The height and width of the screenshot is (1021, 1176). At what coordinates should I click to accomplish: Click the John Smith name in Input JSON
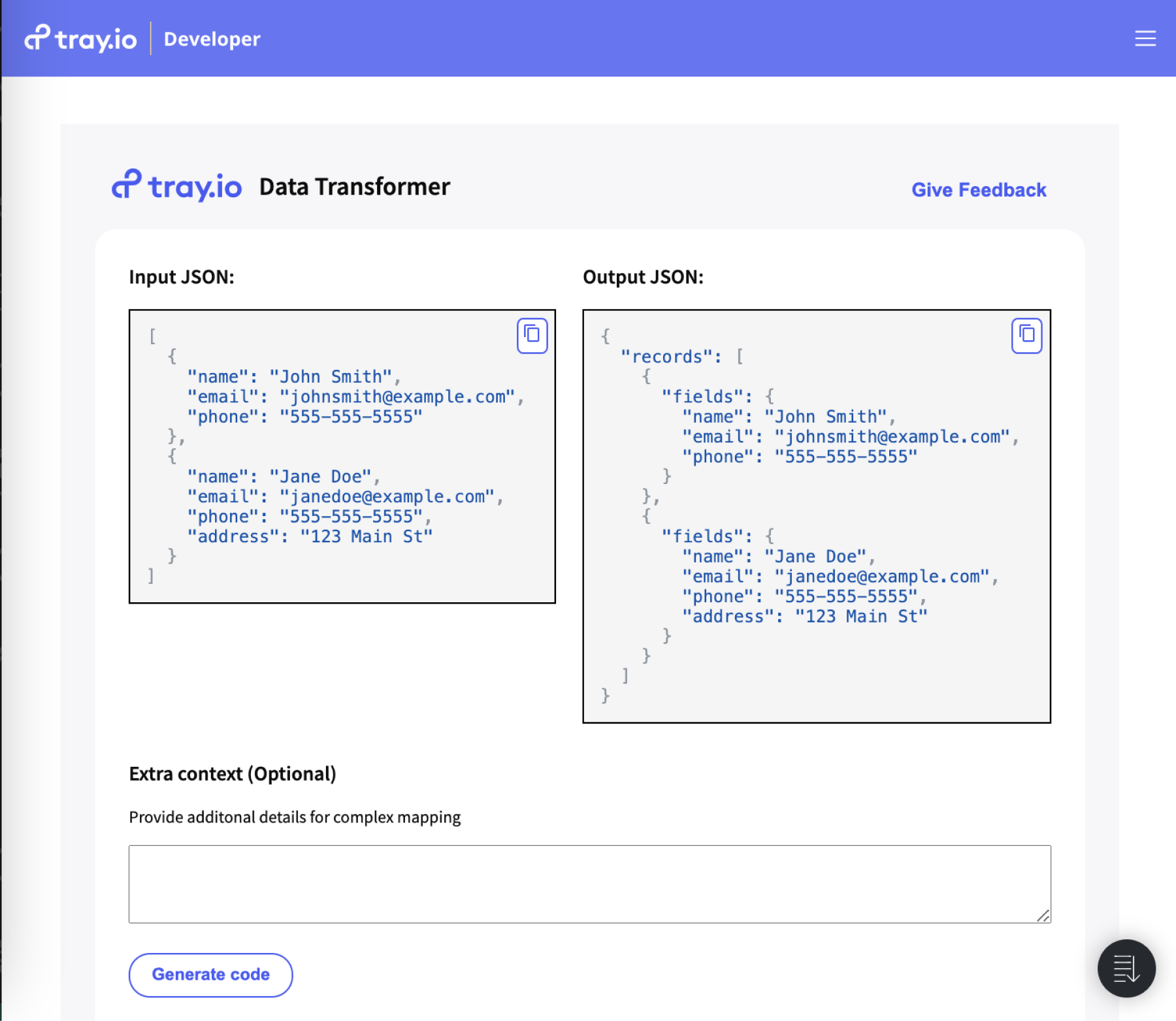333,376
